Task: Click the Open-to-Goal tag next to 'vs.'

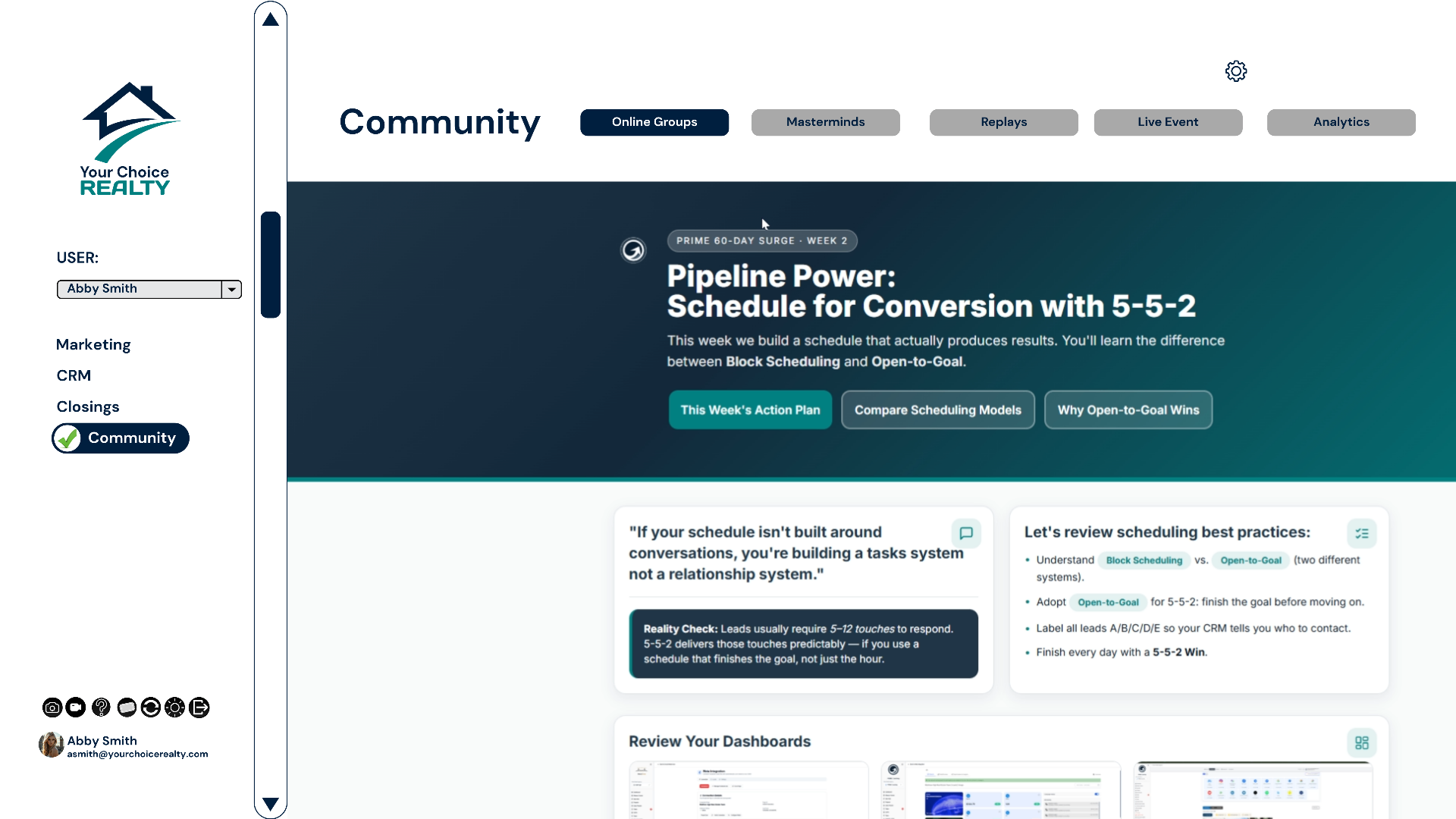Action: 1250,560
